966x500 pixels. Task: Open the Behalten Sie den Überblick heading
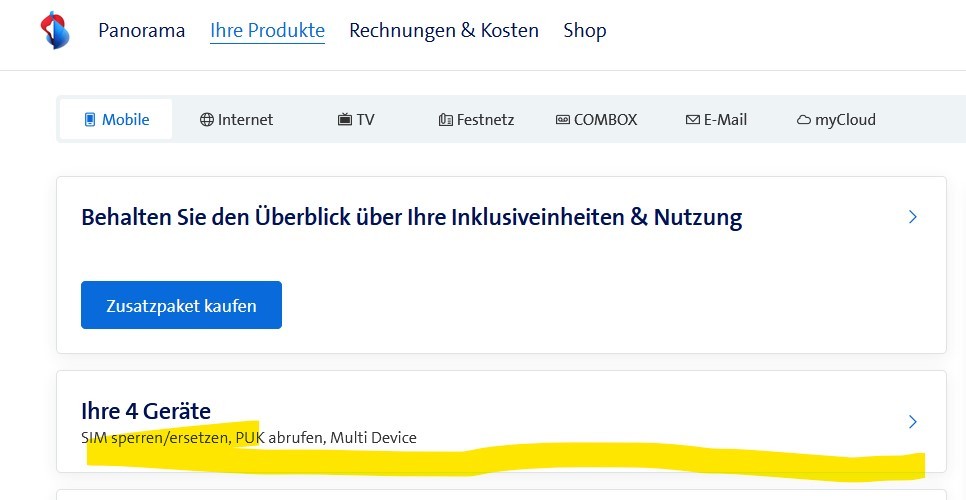point(411,217)
